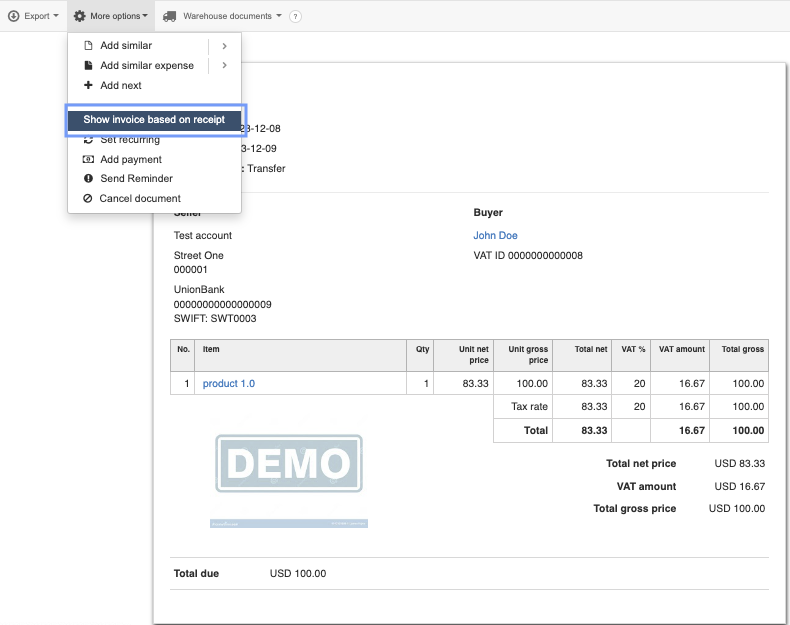Select Show invoice based on receipt
The width and height of the screenshot is (790, 625).
pyautogui.click(x=154, y=120)
